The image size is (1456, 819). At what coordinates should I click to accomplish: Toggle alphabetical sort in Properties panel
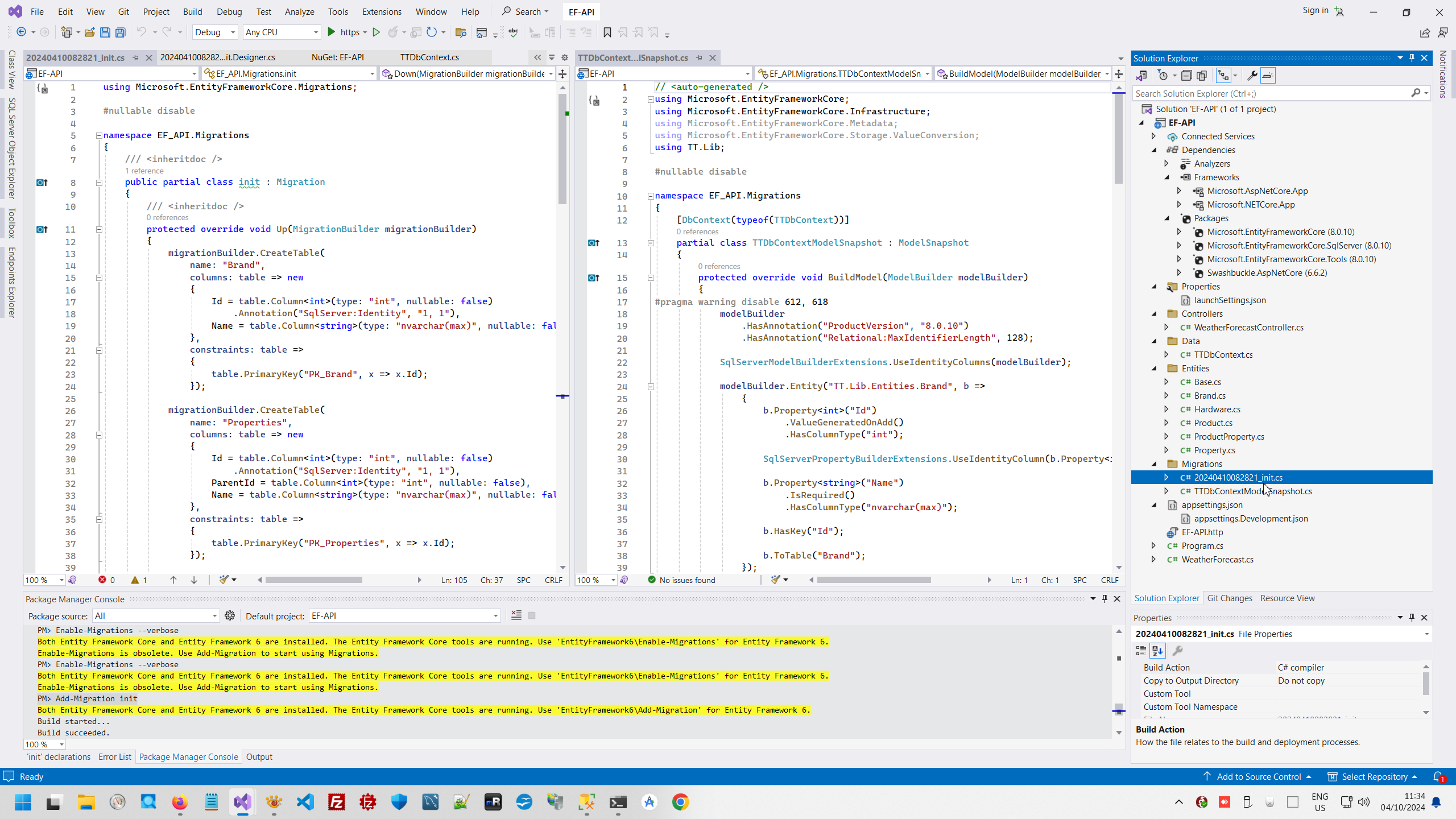tap(1157, 651)
